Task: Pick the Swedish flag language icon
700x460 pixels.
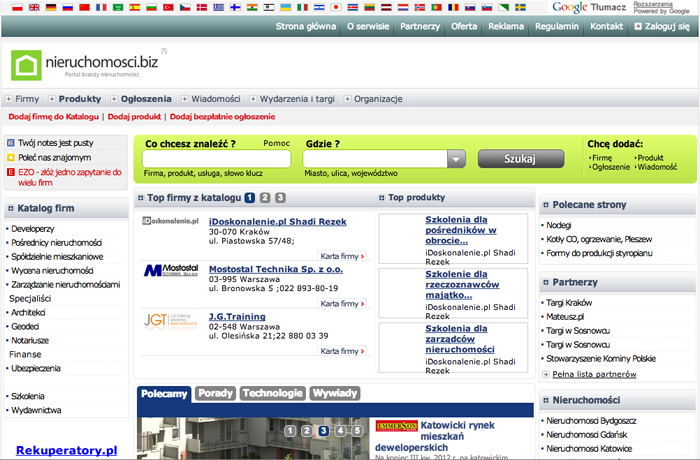Action: 520,7
